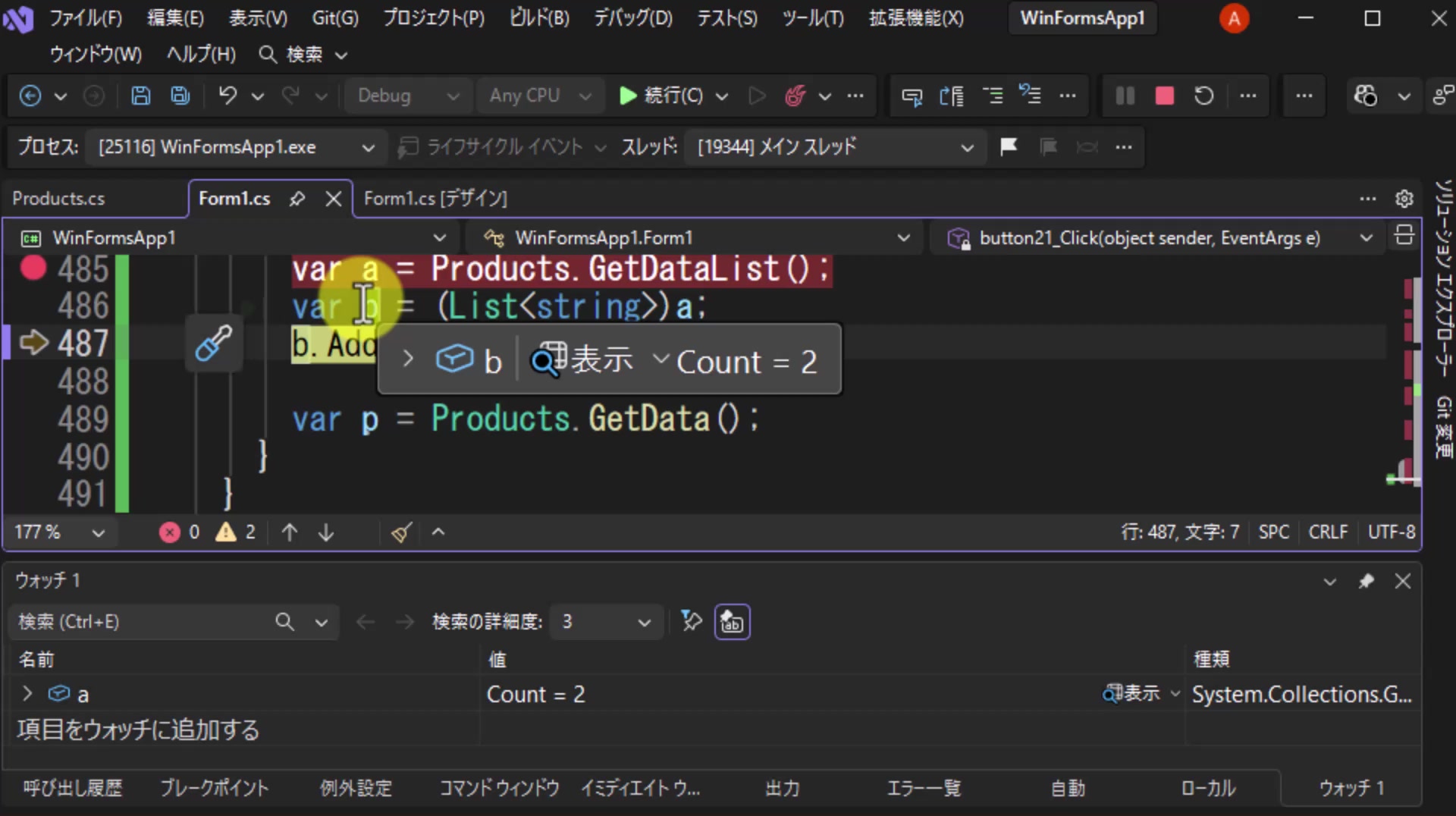
Task: Click the code cleanup broom icon
Action: (x=401, y=532)
